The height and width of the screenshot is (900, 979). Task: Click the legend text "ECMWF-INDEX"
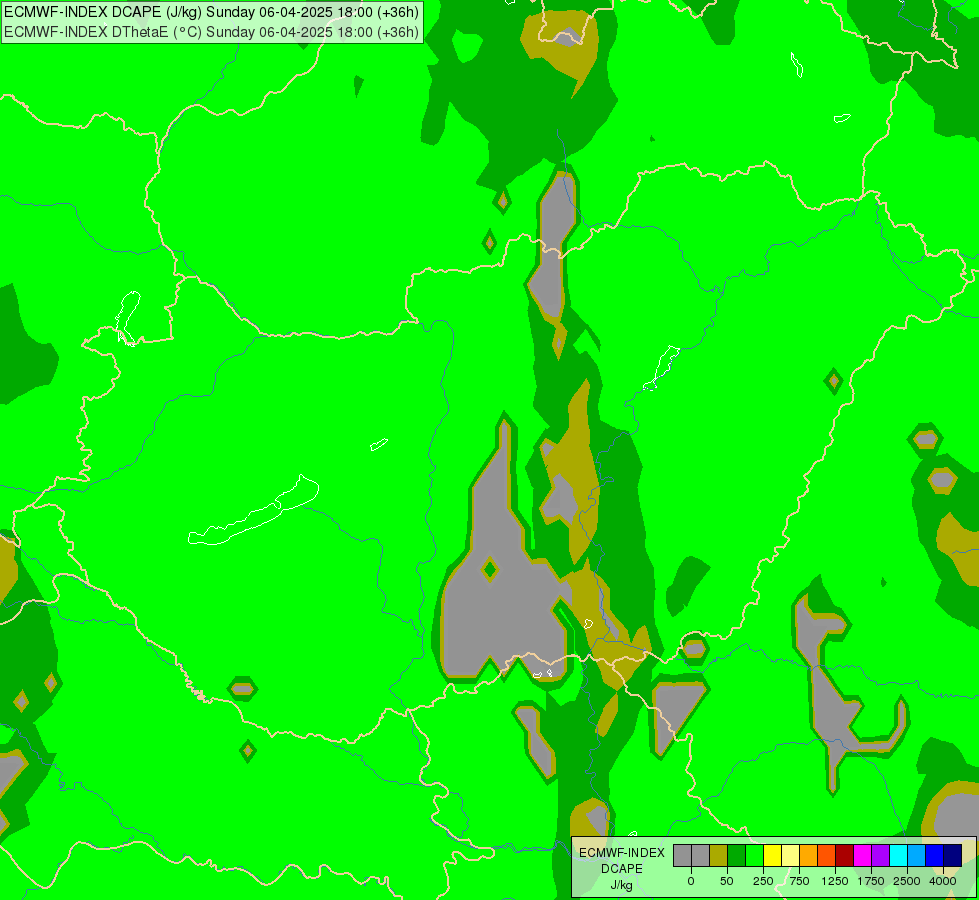click(622, 853)
